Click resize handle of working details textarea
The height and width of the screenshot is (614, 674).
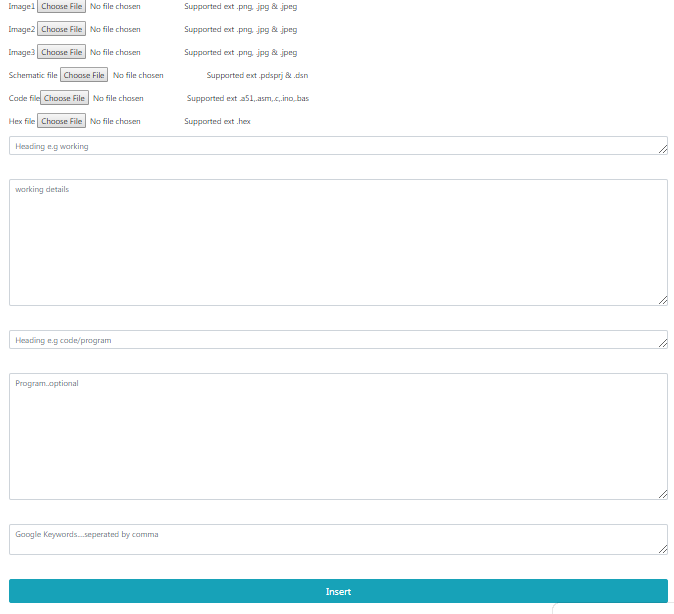point(663,300)
